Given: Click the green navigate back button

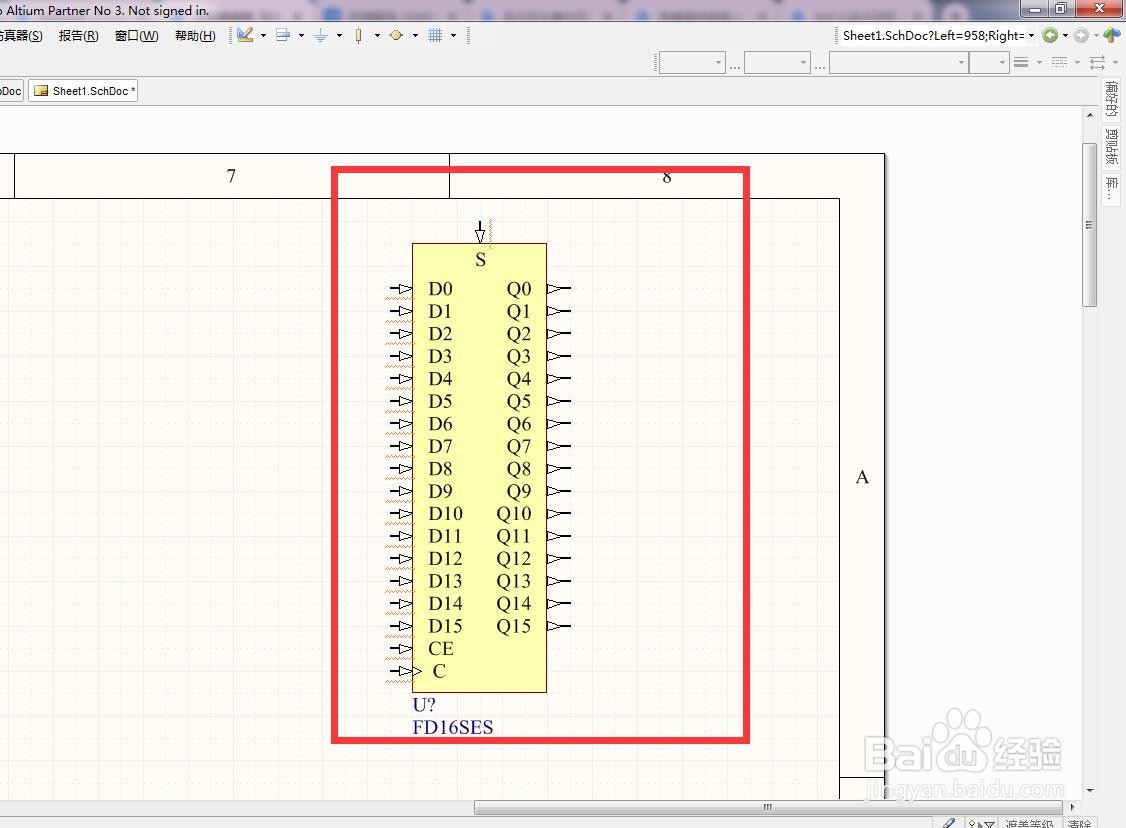Looking at the screenshot, I should coord(1050,35).
